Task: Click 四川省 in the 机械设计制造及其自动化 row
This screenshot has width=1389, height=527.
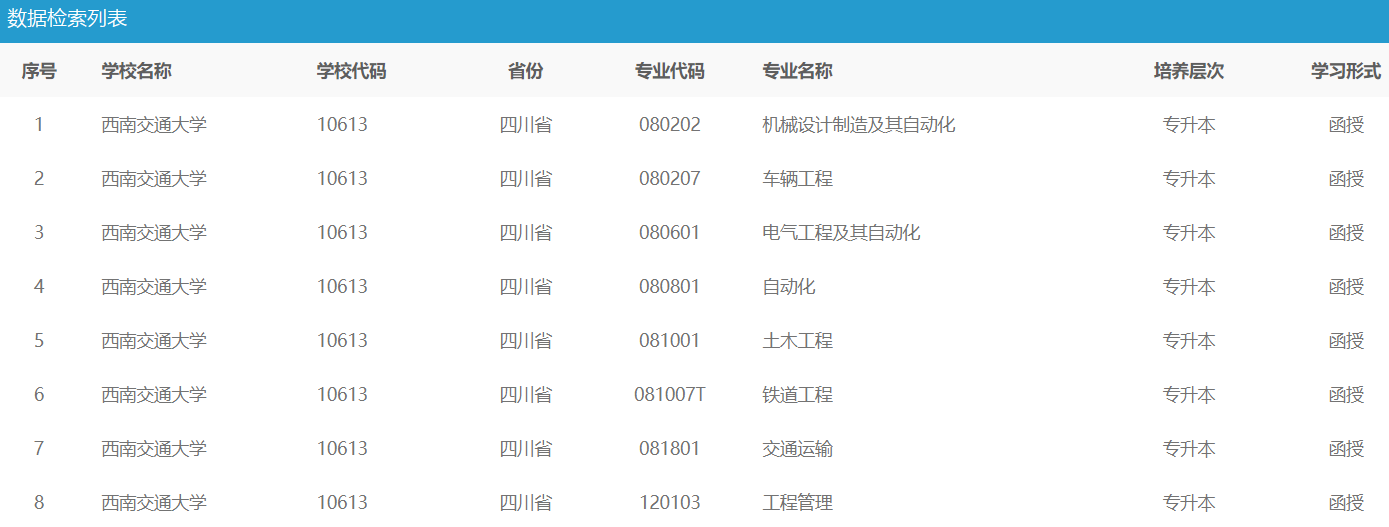Action: [x=526, y=125]
